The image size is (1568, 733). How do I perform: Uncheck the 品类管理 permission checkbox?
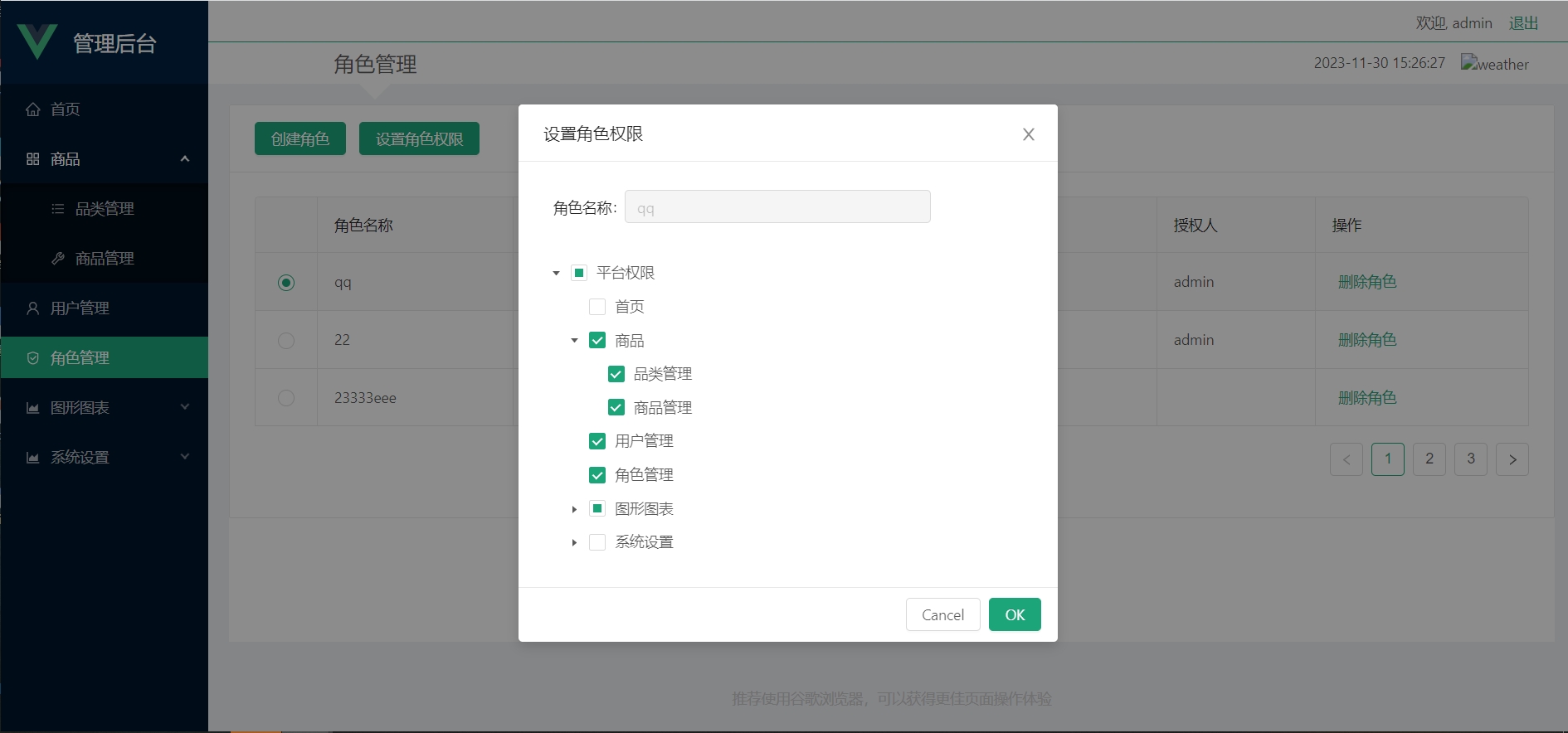[616, 374]
